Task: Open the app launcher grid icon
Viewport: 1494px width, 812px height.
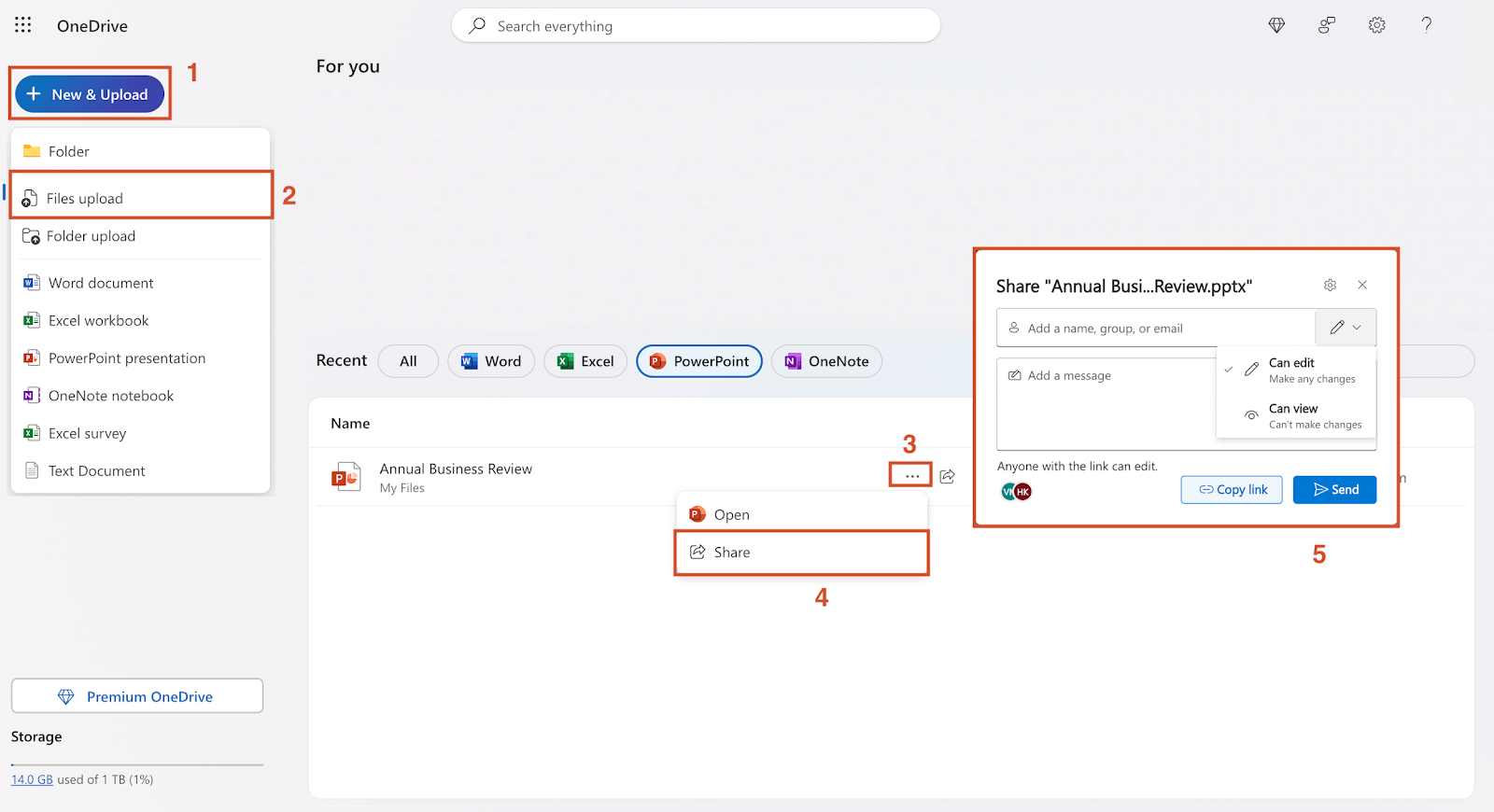Action: pyautogui.click(x=23, y=25)
